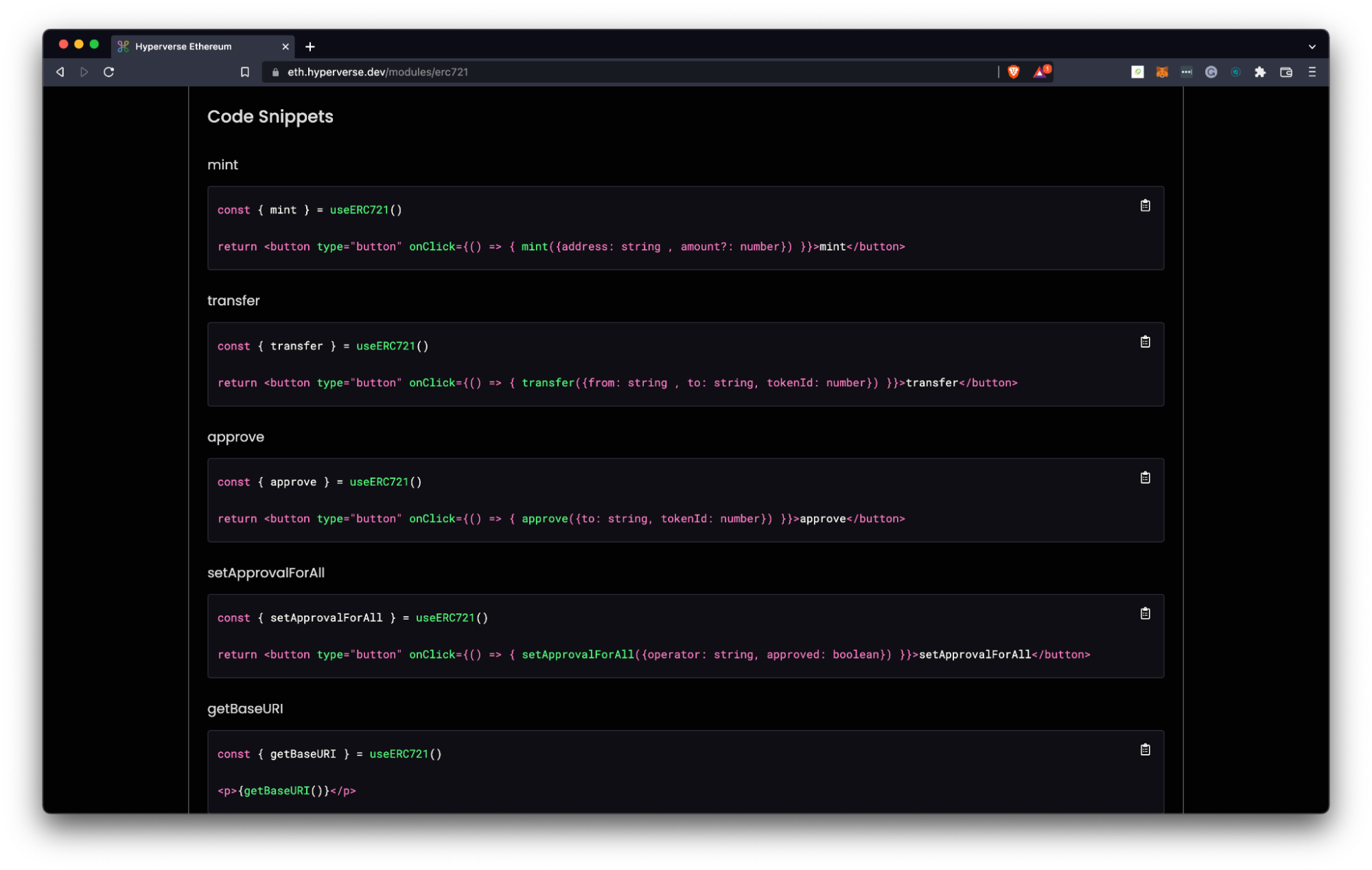This screenshot has height=870, width=1372.
Task: Click the Code Snippets heading
Action: 270,117
